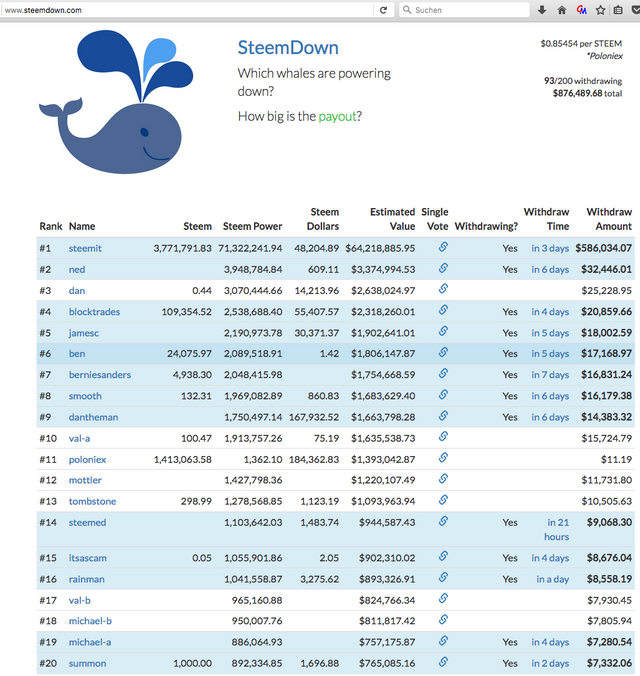Open the single vote link icon for poloniex
The height and width of the screenshot is (676, 640).
coord(443,457)
